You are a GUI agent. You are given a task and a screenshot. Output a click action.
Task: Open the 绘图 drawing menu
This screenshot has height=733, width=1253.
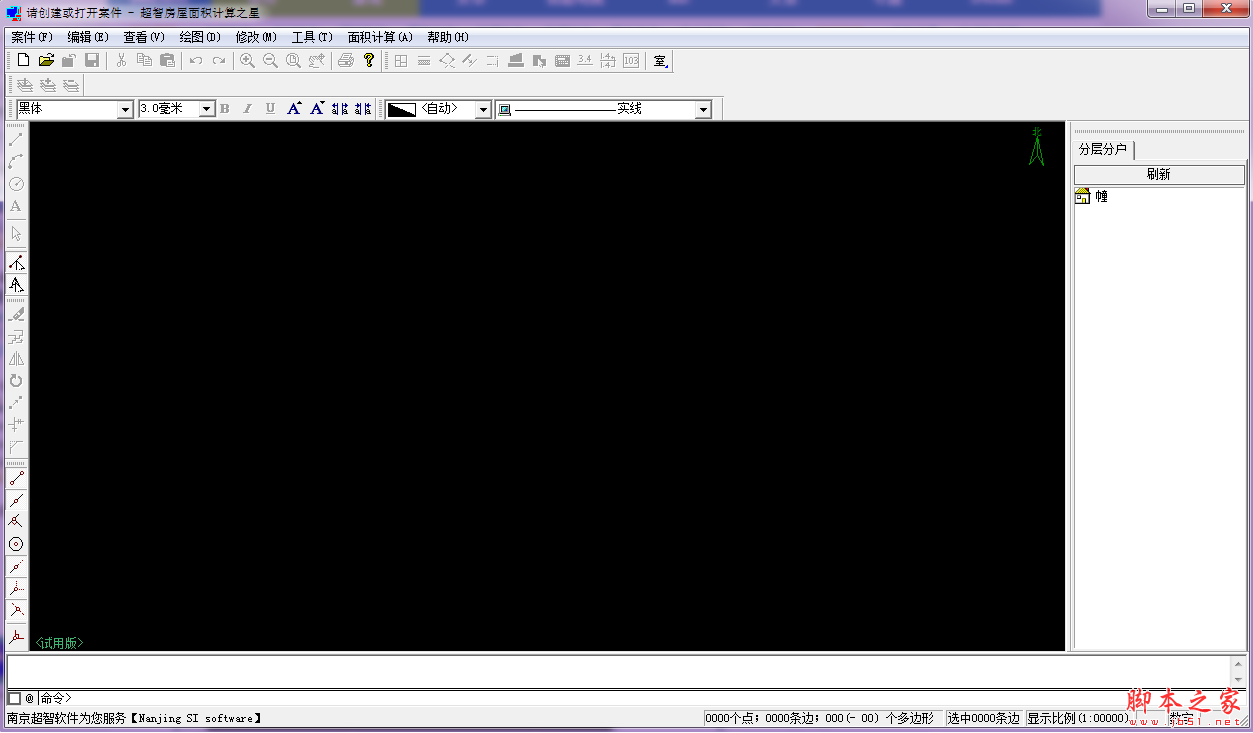tap(198, 37)
